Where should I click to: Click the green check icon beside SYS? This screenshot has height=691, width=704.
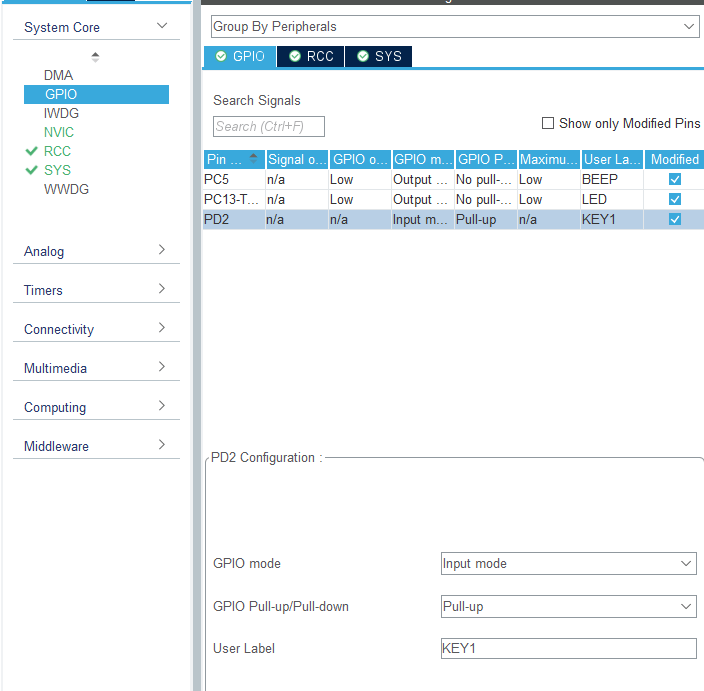31,170
